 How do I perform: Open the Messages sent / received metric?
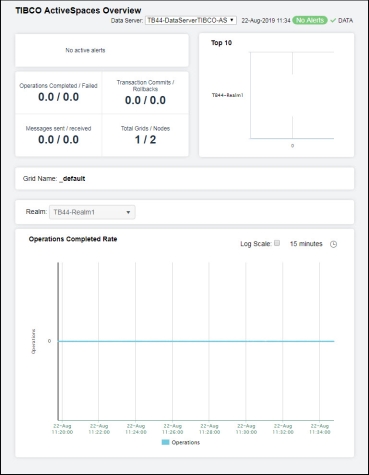point(58,135)
